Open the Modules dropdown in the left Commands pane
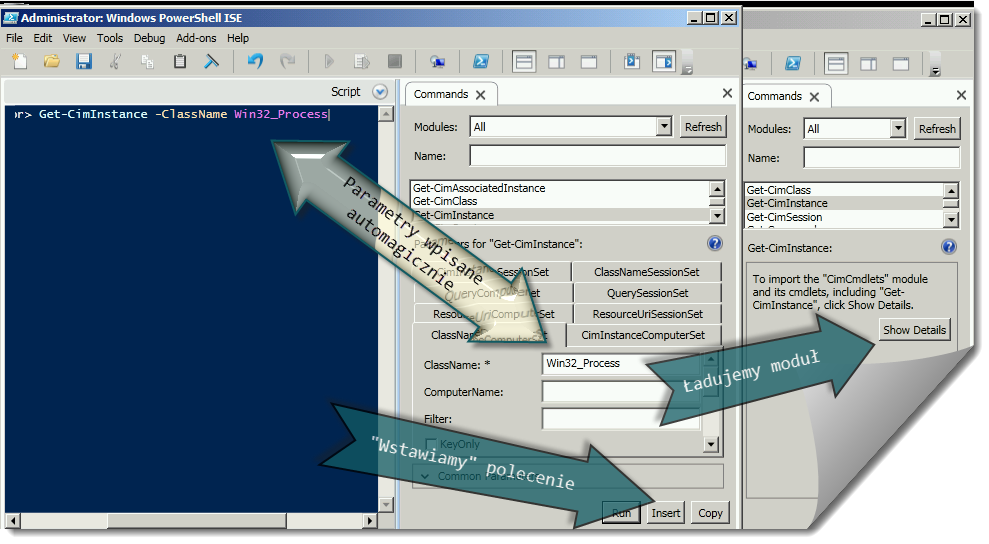989x544 pixels. tap(664, 127)
